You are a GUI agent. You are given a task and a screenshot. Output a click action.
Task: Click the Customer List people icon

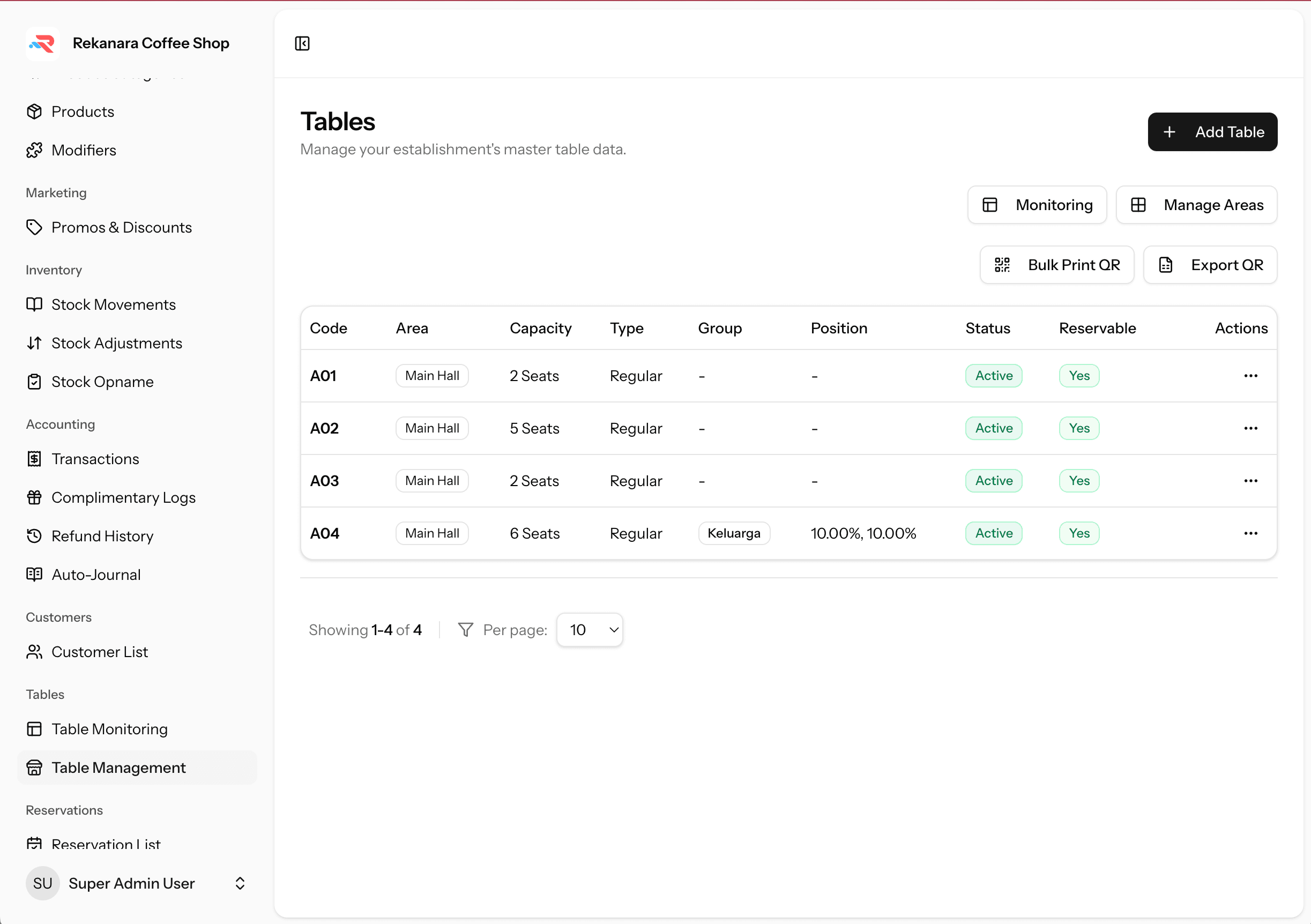click(x=34, y=652)
